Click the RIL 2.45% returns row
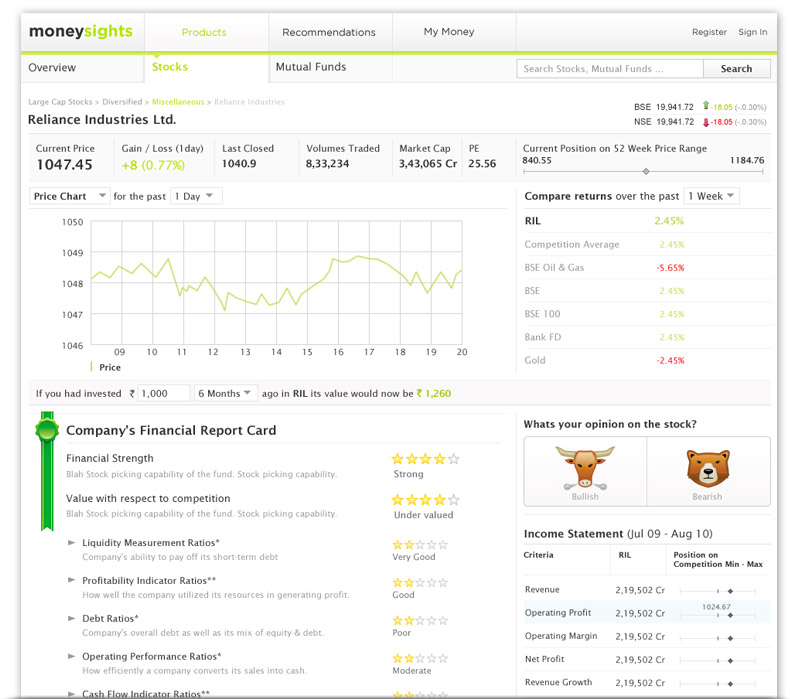790x699 pixels. pyautogui.click(x=647, y=221)
